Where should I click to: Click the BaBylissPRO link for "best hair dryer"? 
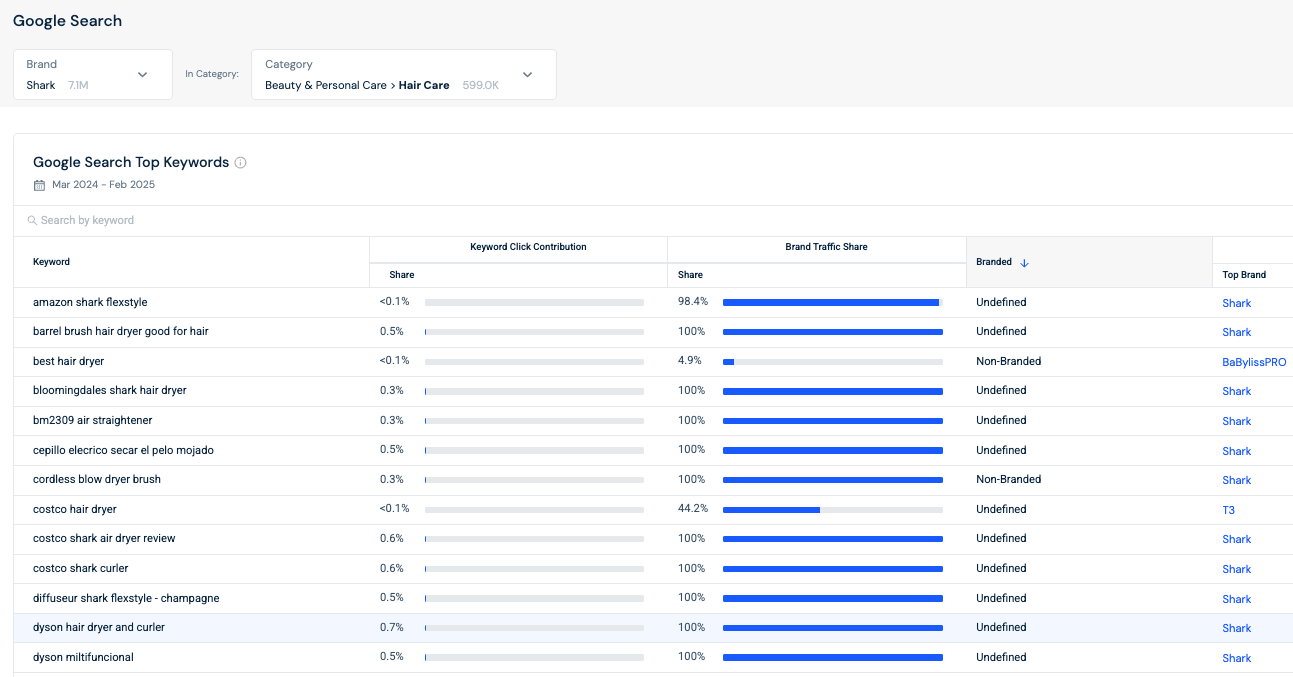[x=1253, y=361]
